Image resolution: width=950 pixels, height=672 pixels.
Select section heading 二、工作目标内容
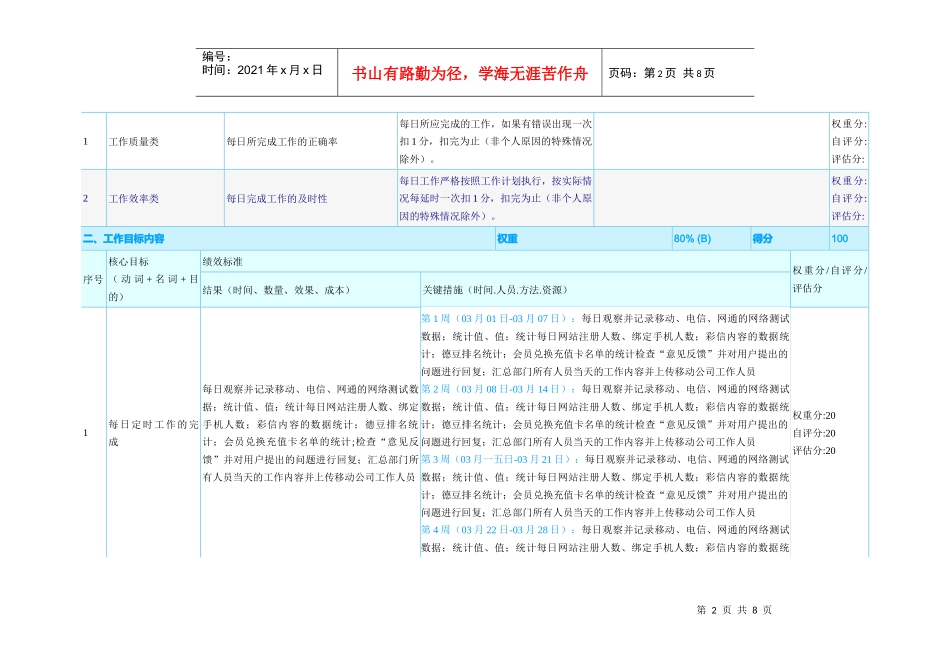(x=124, y=239)
